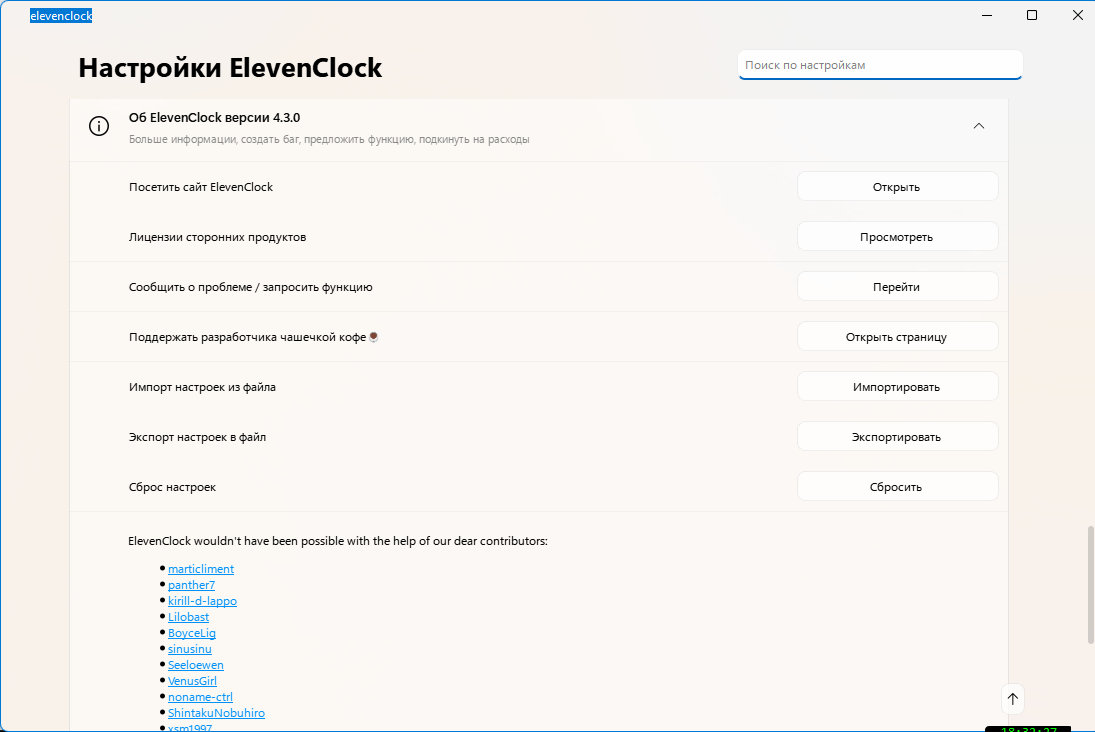Open the ShintakuNobuhiro contributor link

coord(216,713)
